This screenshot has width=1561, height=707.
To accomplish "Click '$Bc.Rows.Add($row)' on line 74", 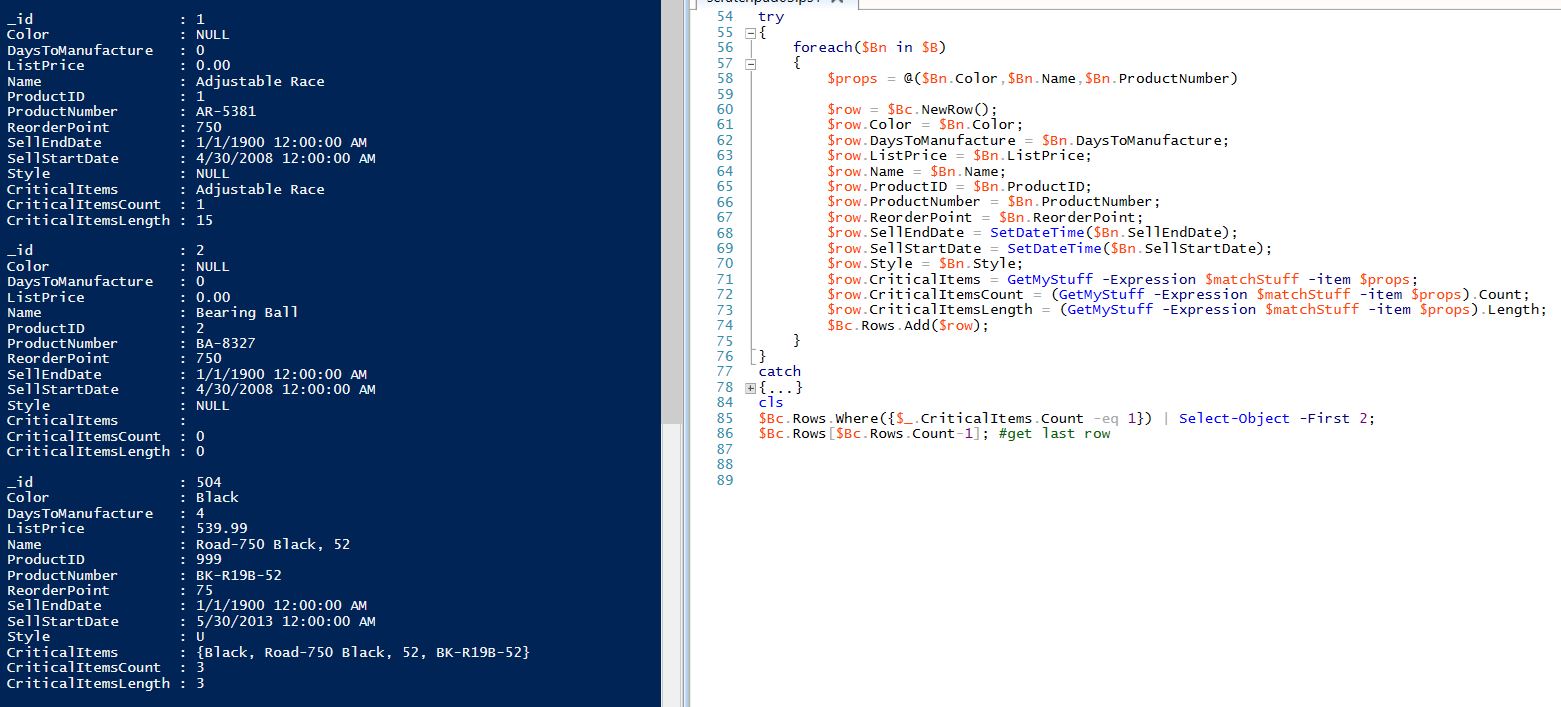I will 903,325.
